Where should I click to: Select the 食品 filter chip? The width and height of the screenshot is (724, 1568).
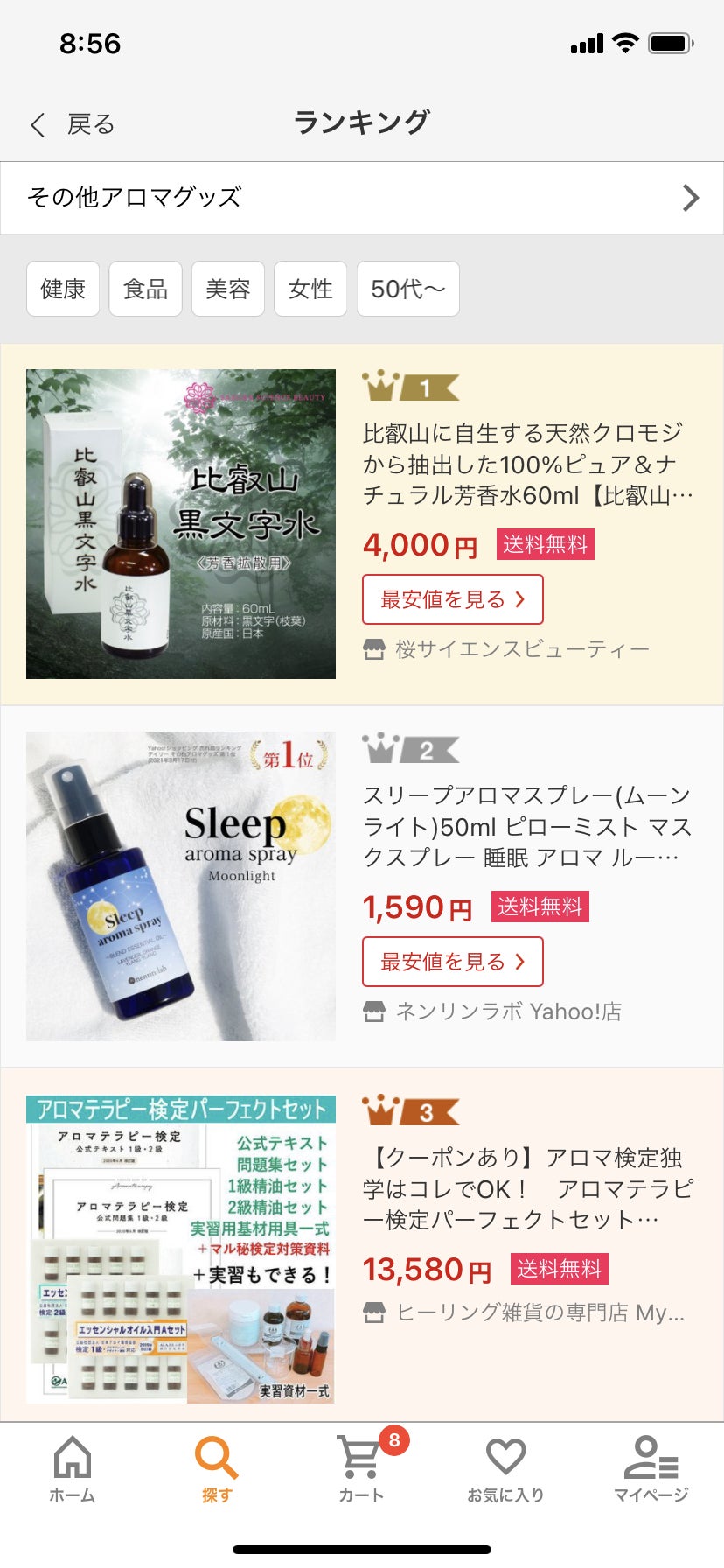point(145,289)
